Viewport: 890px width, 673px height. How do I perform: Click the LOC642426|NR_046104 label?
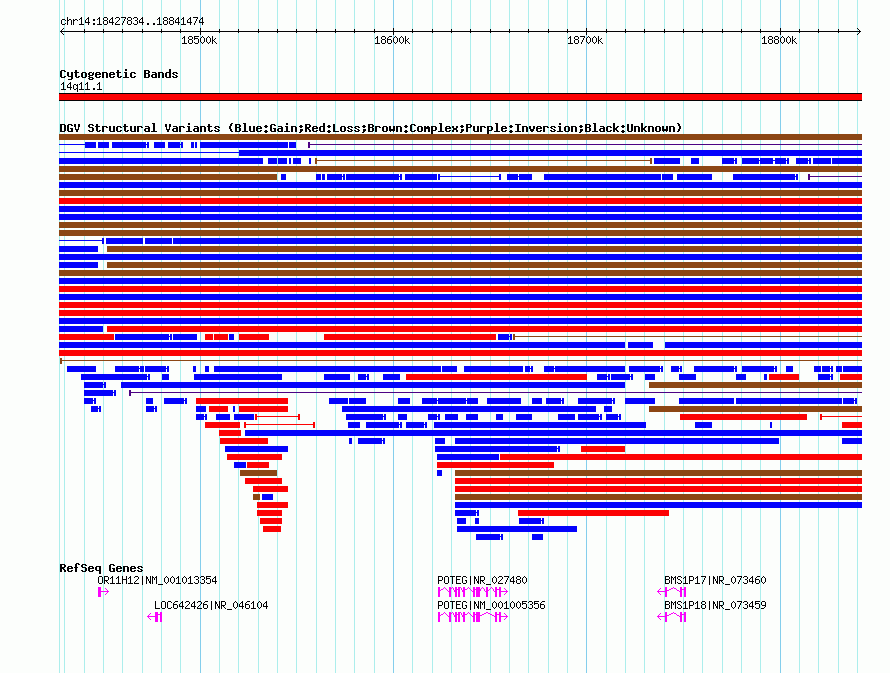pyautogui.click(x=211, y=605)
